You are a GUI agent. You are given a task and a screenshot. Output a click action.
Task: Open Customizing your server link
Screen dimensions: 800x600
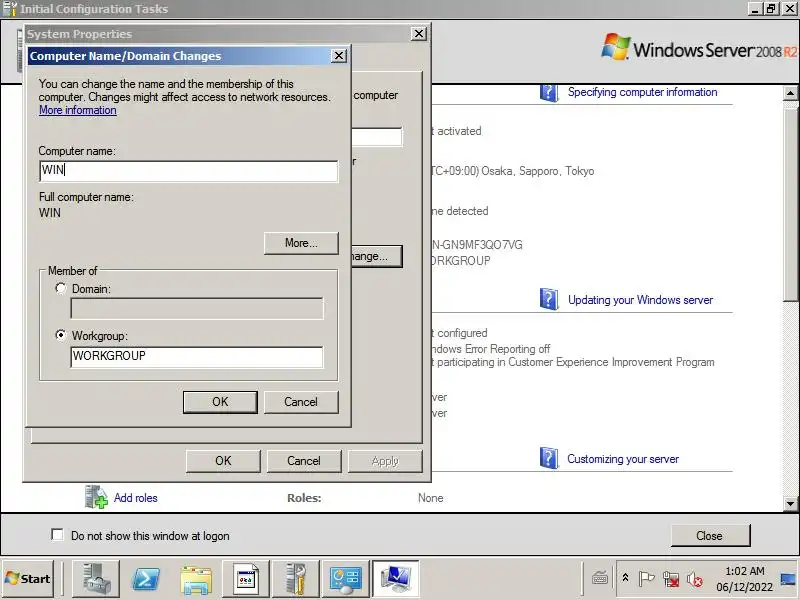point(623,459)
